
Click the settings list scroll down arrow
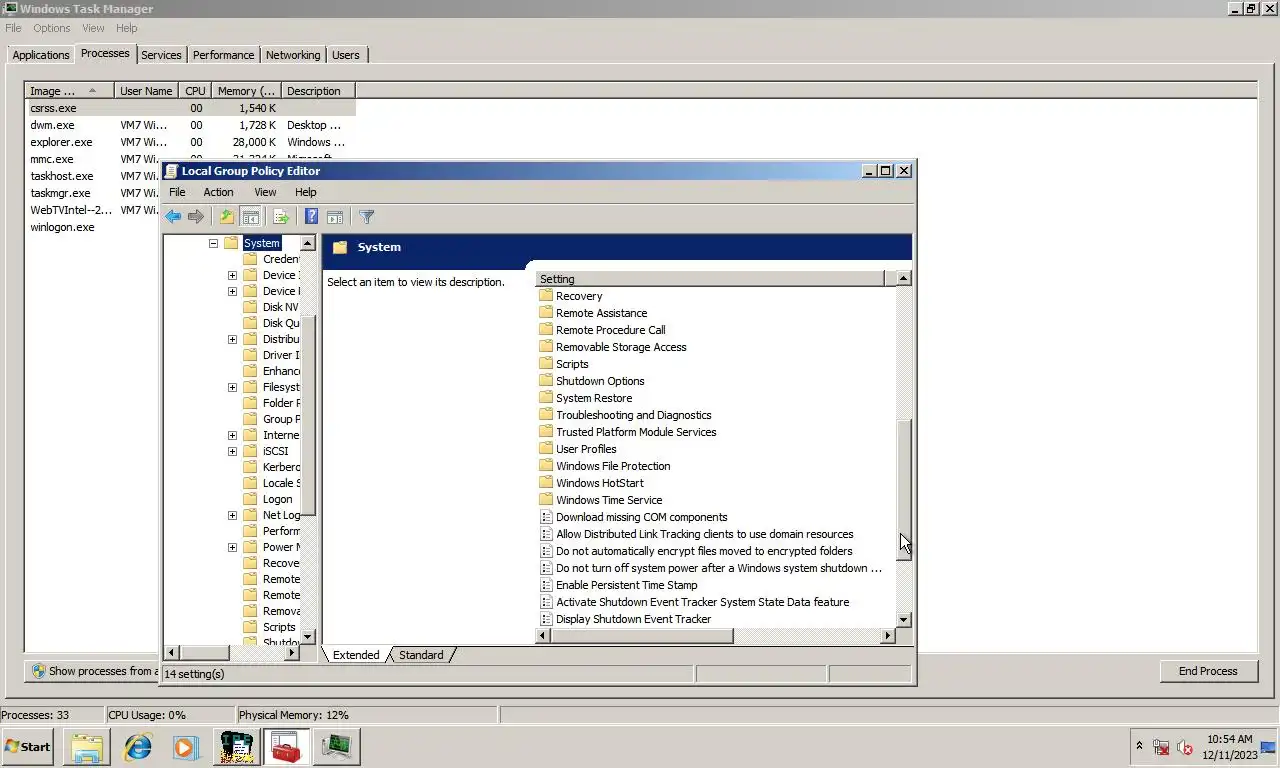(904, 619)
